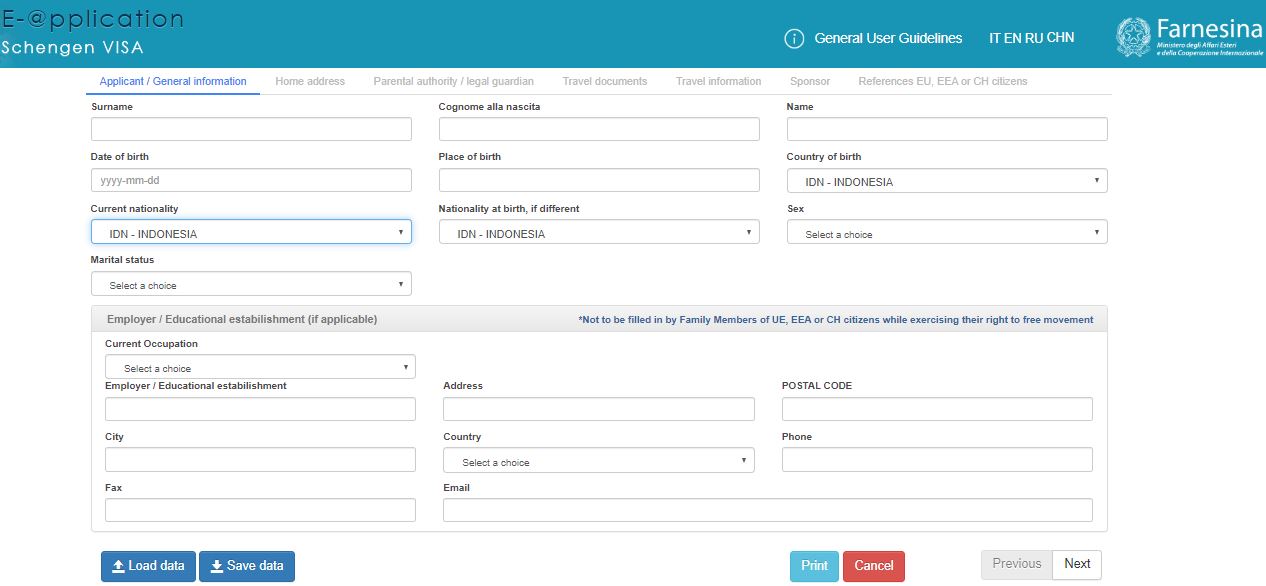1266x586 pixels.
Task: Open the Sex selection dropdown
Action: 947,232
